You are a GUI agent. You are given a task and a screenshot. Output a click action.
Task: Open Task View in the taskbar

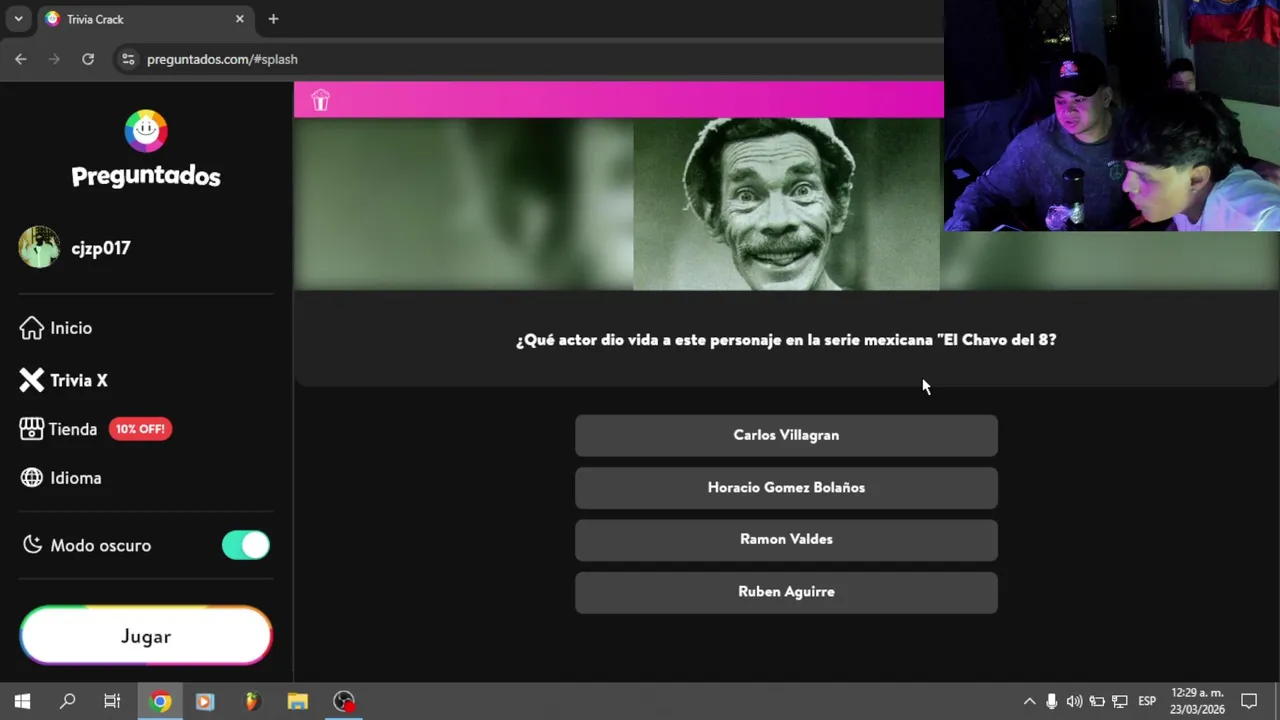pos(112,701)
